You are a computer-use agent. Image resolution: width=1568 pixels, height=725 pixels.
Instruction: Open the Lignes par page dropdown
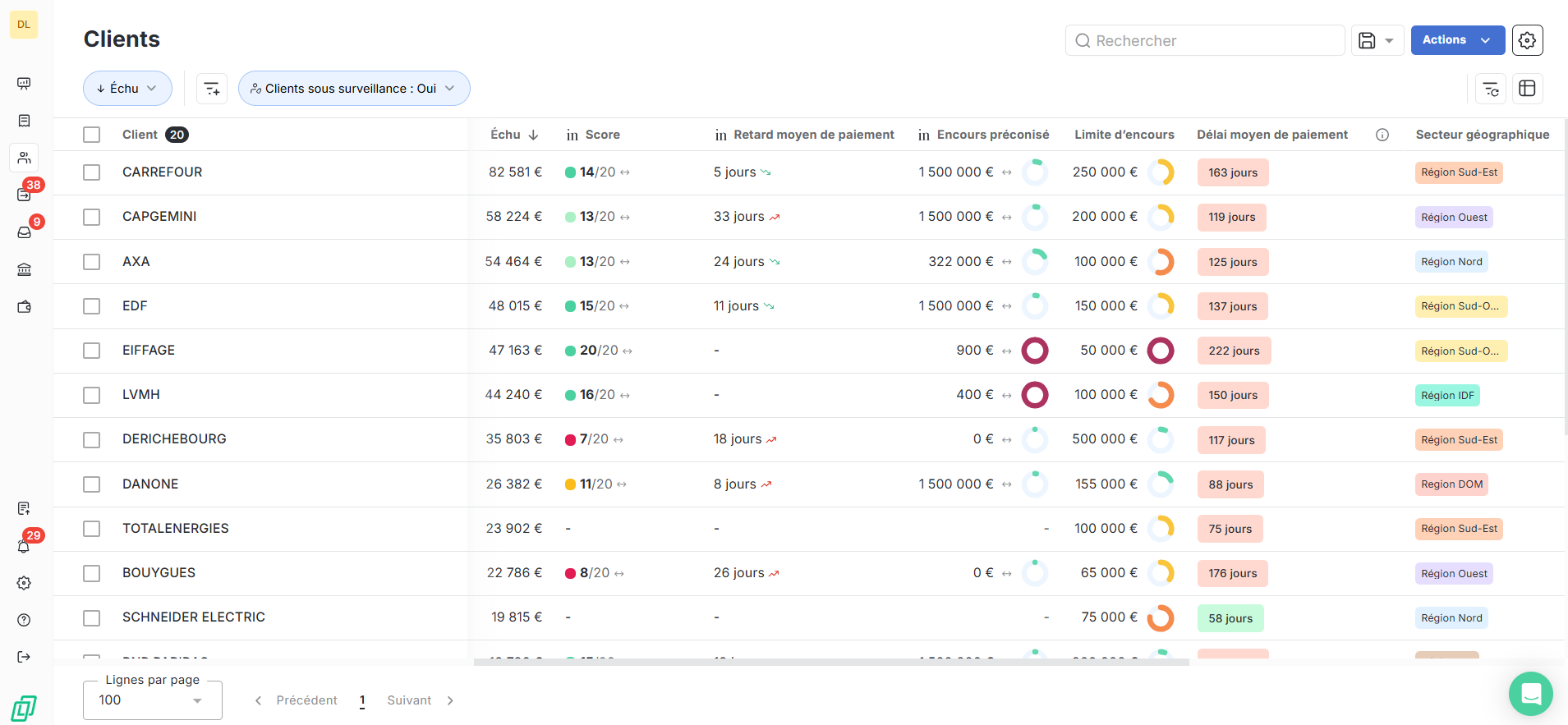153,700
